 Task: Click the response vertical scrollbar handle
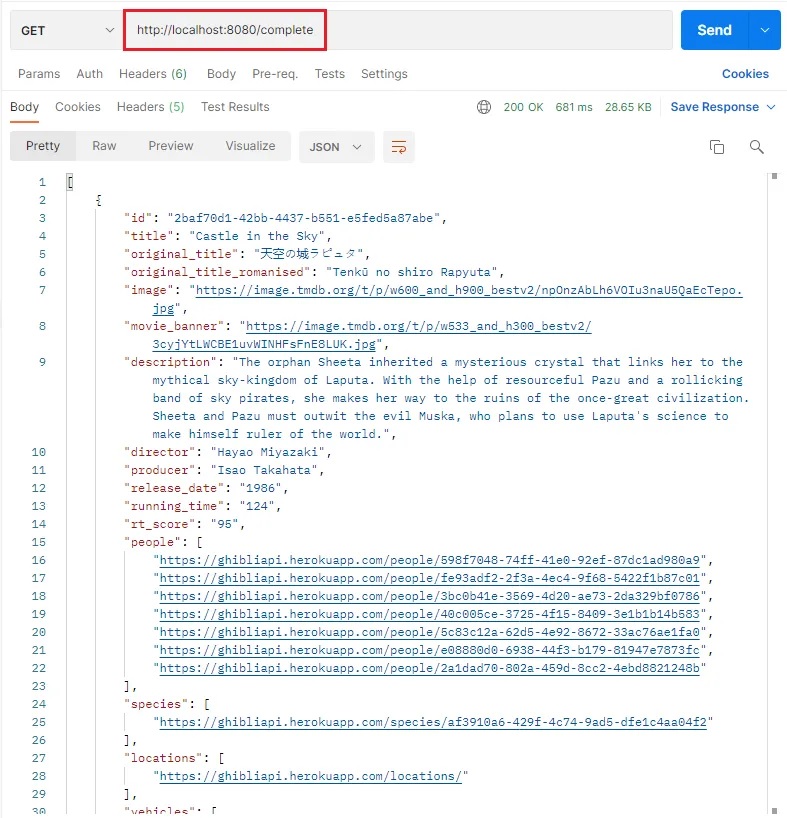[x=774, y=176]
